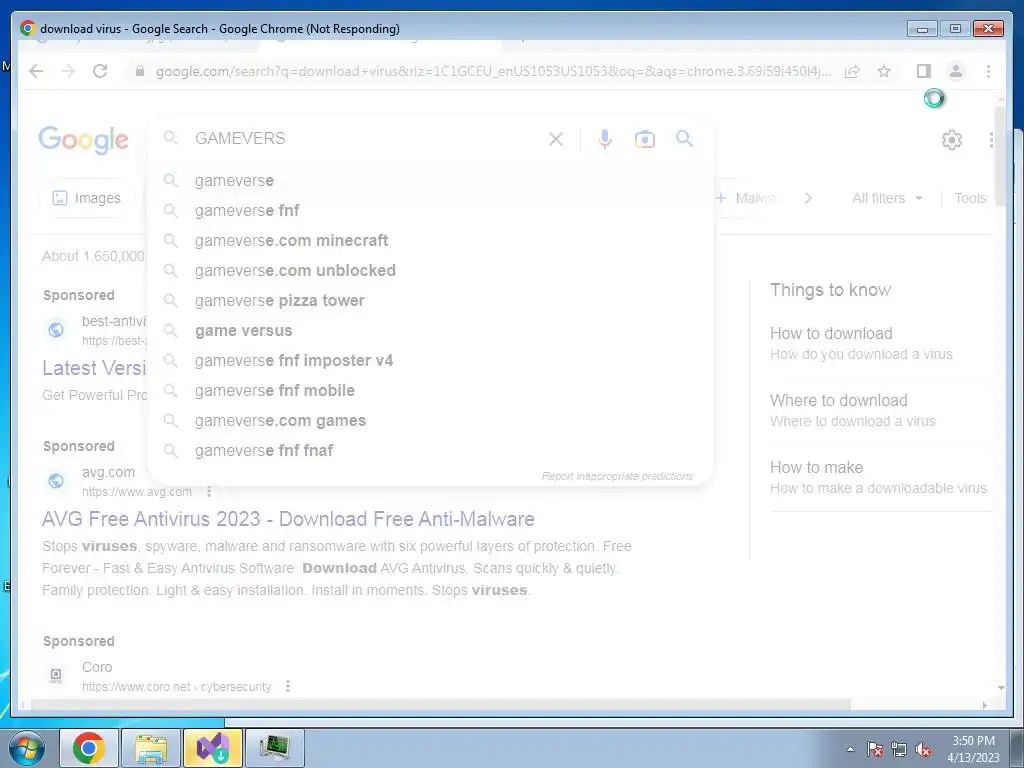Click the horizontal scrollbar at page bottom
Viewport: 1024px width, 768px height.
tap(441, 705)
